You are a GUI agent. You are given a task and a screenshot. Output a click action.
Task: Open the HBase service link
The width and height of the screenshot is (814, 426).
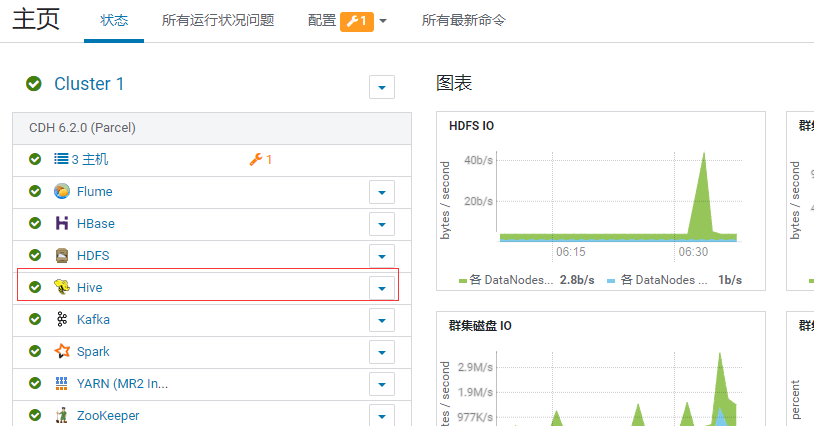coord(96,224)
